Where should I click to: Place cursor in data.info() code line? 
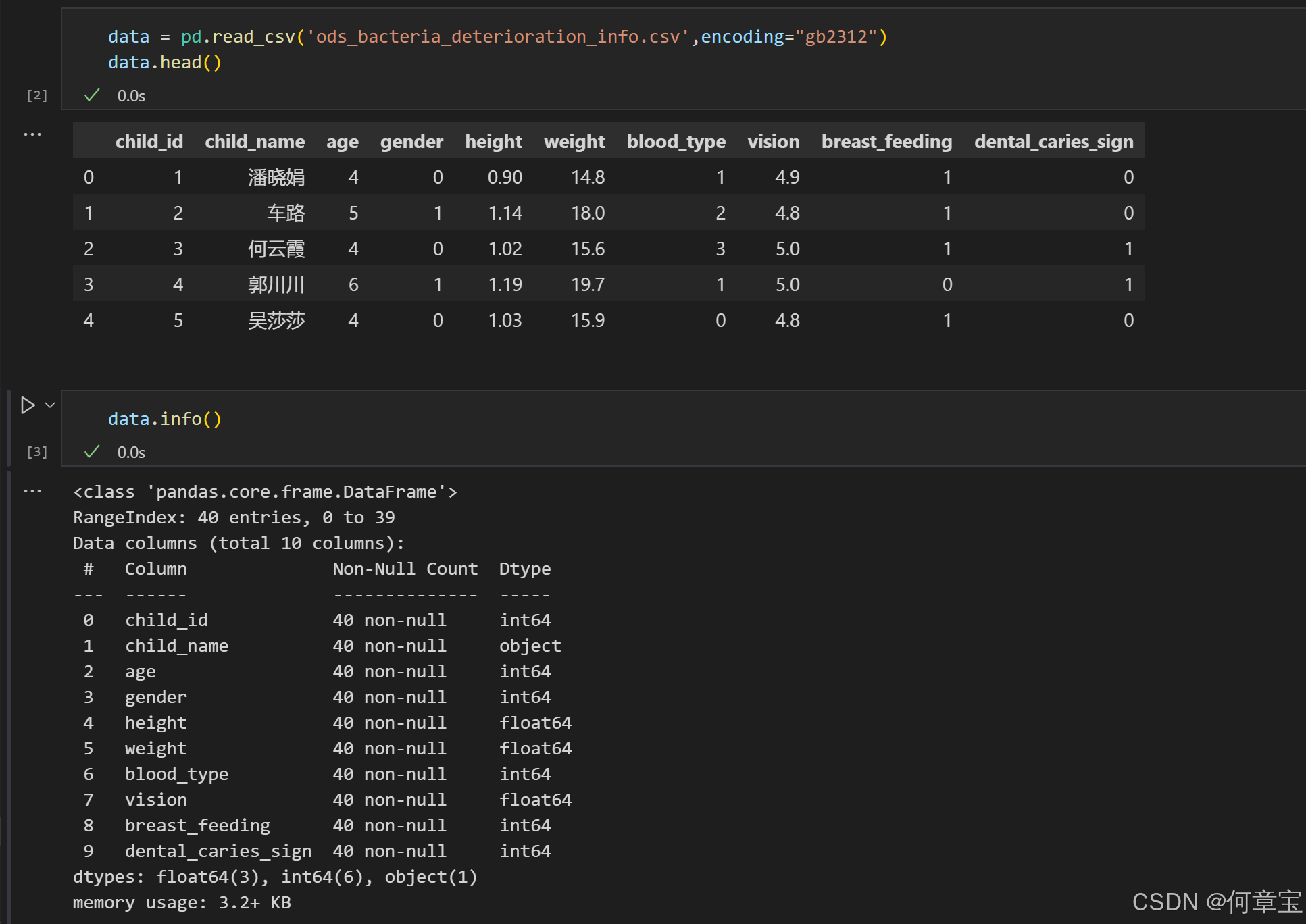tap(165, 419)
